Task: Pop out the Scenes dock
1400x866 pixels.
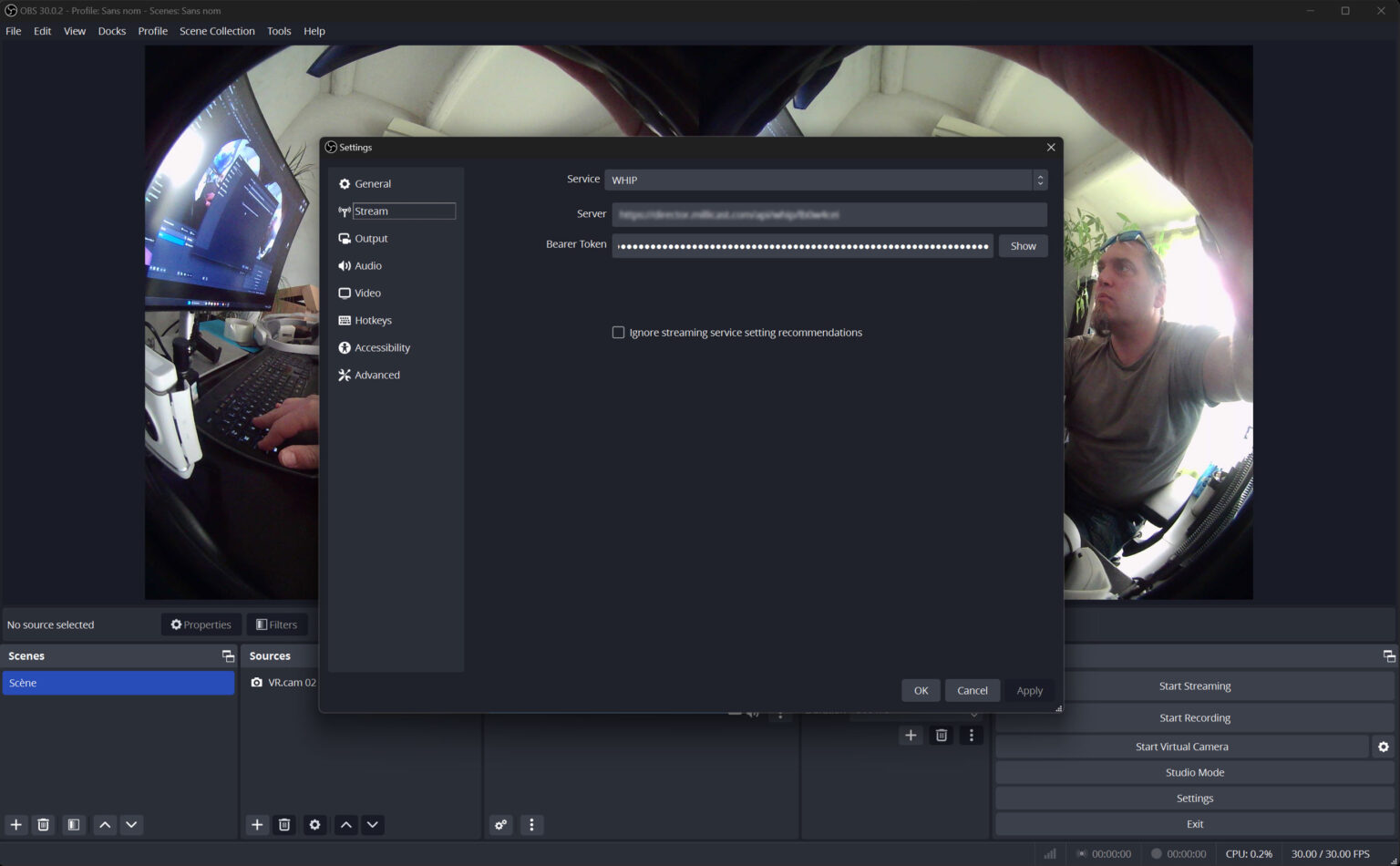Action: pyautogui.click(x=228, y=656)
